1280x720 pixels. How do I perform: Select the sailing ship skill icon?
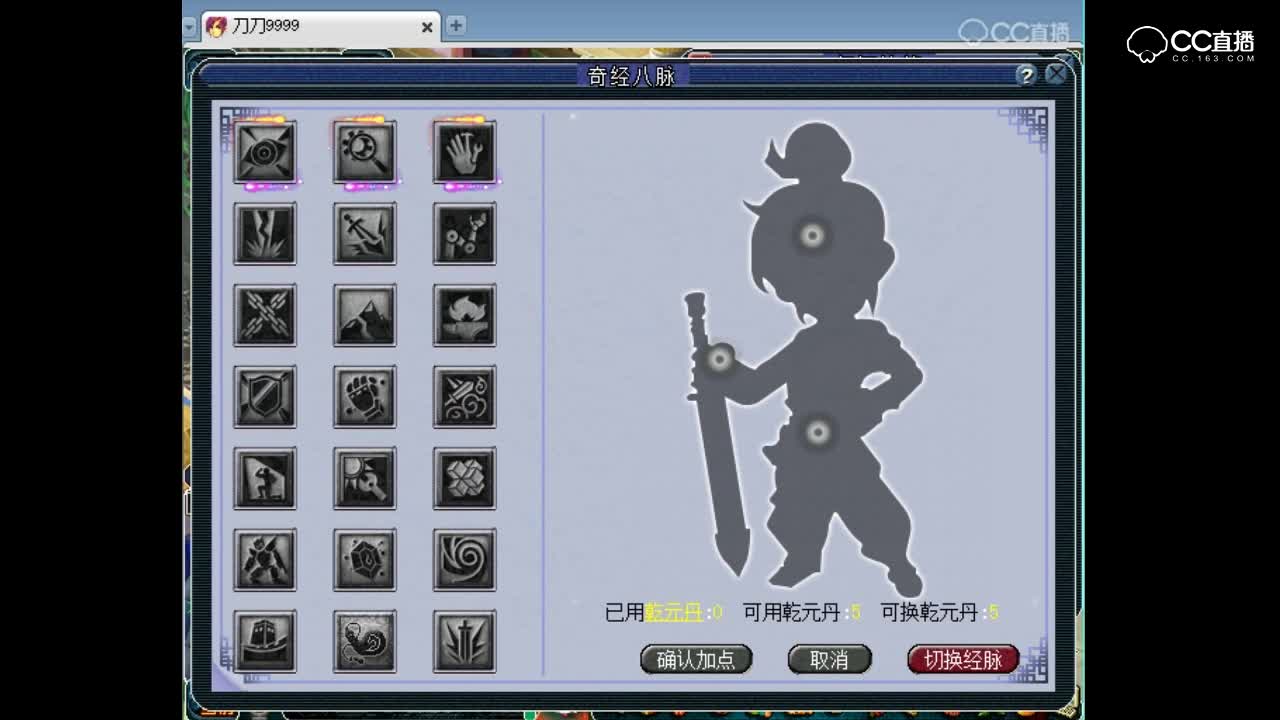pyautogui.click(x=265, y=641)
